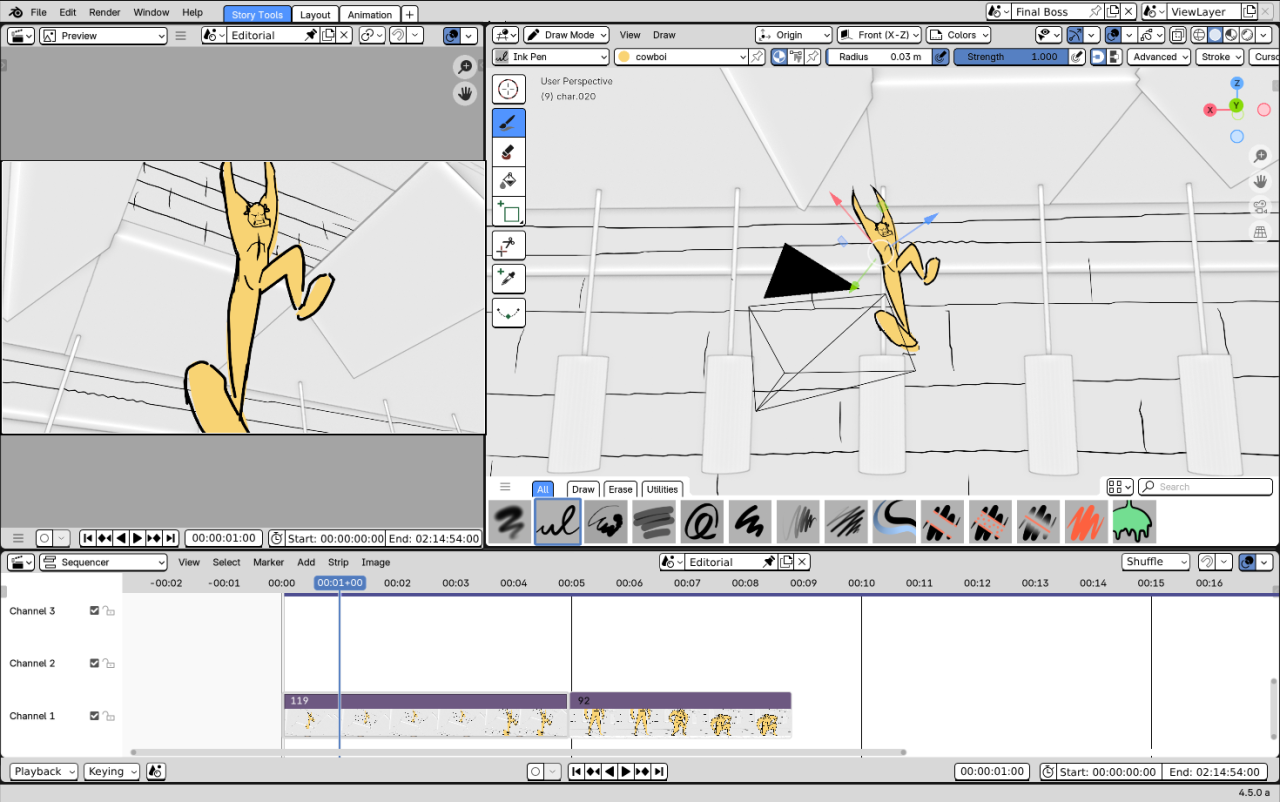Open the Front (X-Z) drawing plane dropdown
The width and height of the screenshot is (1280, 802).
click(878, 35)
